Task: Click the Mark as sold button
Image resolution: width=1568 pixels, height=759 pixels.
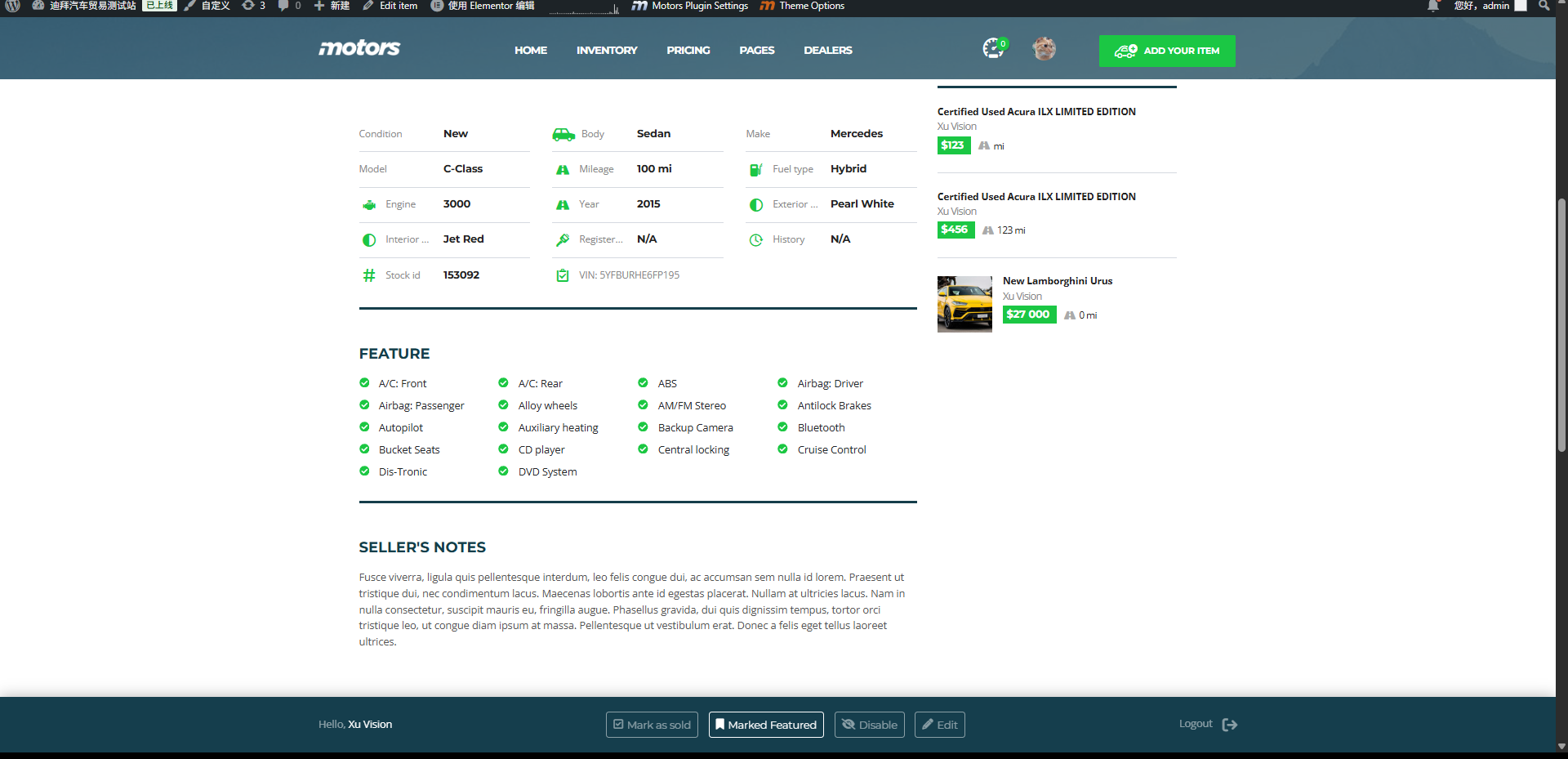Action: tap(652, 725)
